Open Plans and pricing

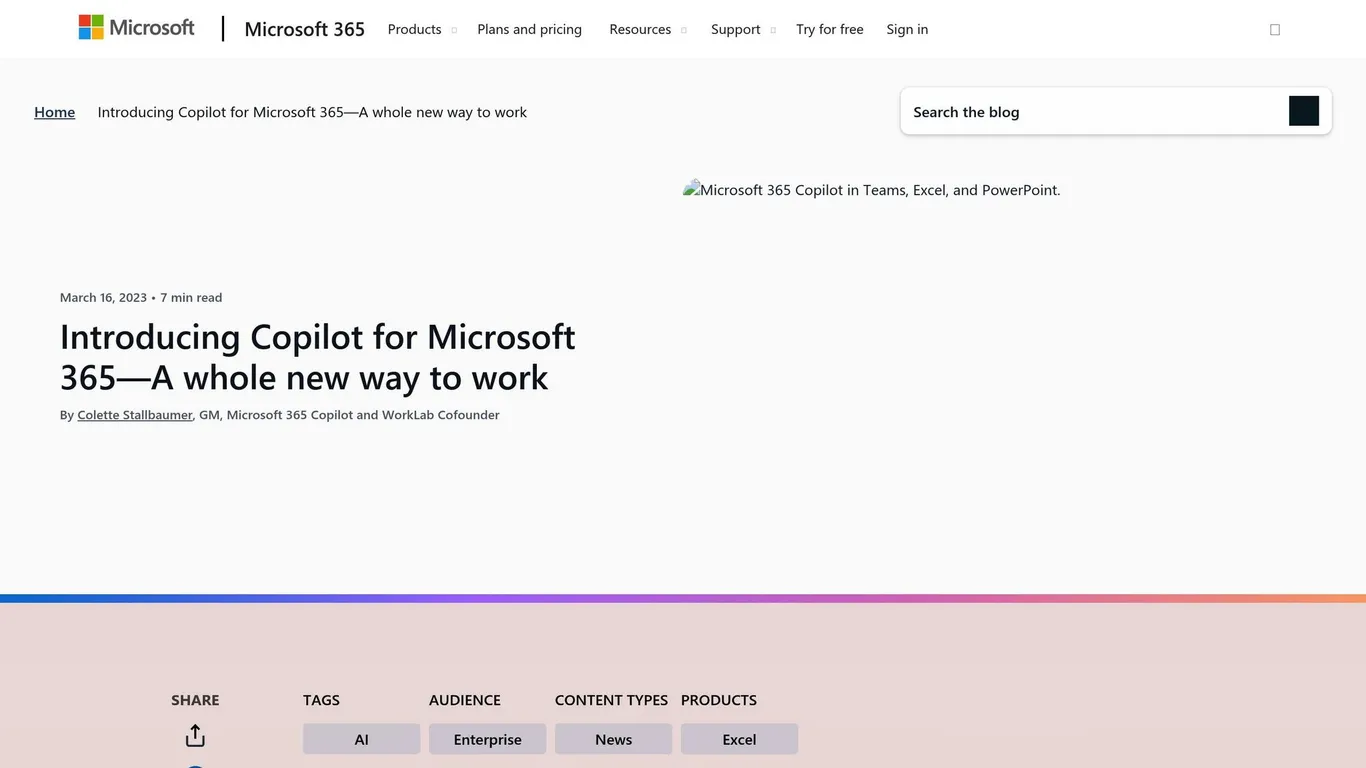click(529, 29)
